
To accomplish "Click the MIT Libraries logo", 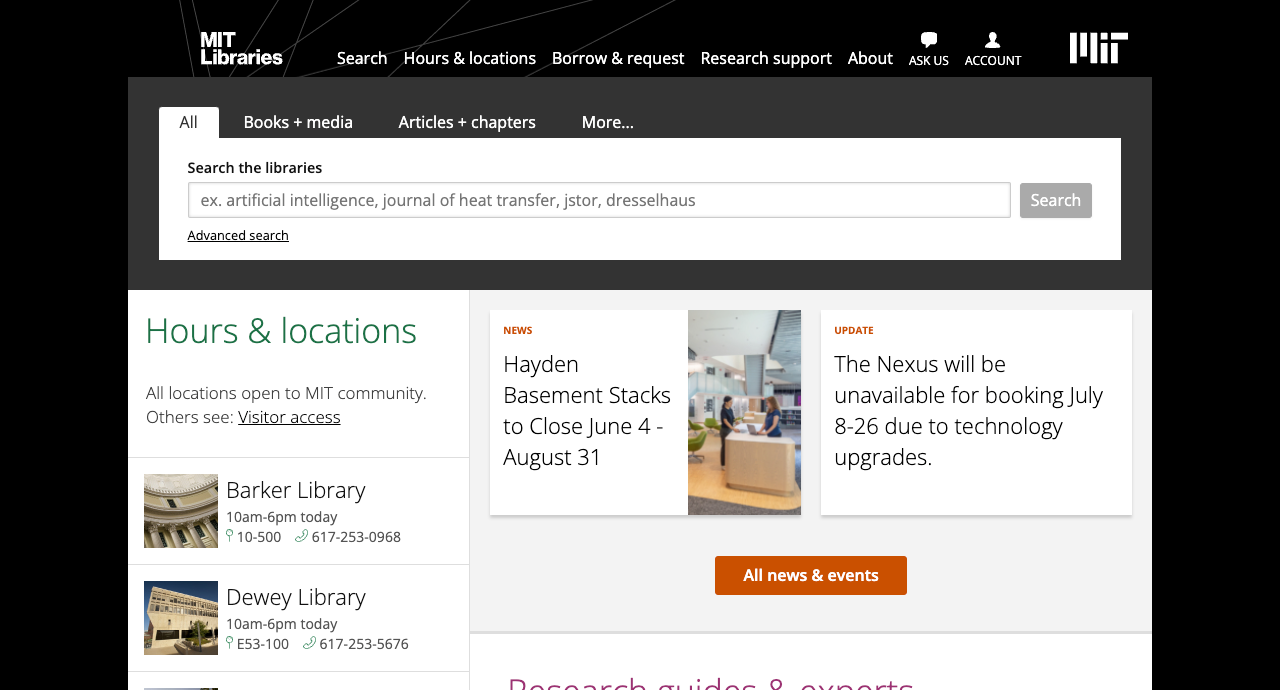I will point(241,48).
